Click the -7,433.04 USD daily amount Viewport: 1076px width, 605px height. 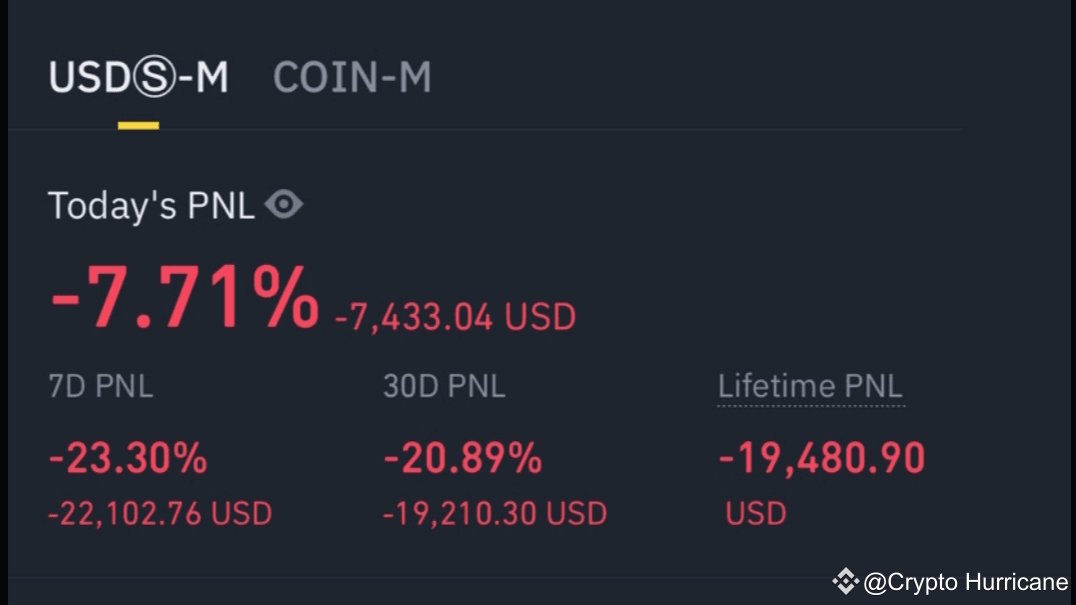coord(455,317)
